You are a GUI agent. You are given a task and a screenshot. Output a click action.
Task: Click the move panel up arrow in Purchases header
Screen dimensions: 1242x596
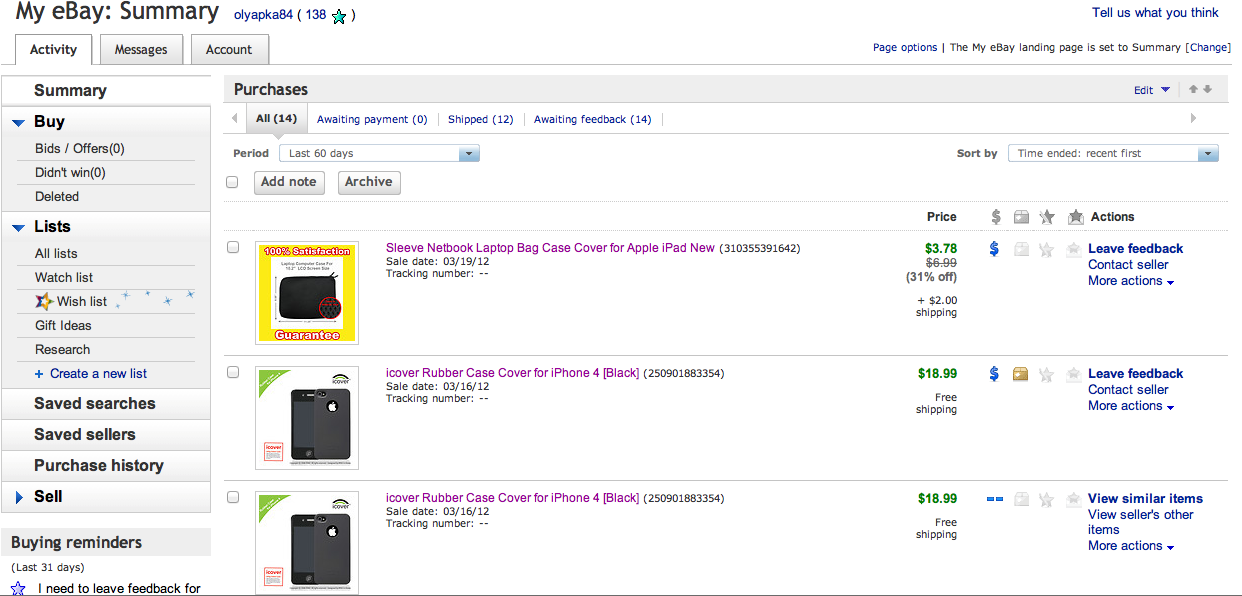[1193, 90]
